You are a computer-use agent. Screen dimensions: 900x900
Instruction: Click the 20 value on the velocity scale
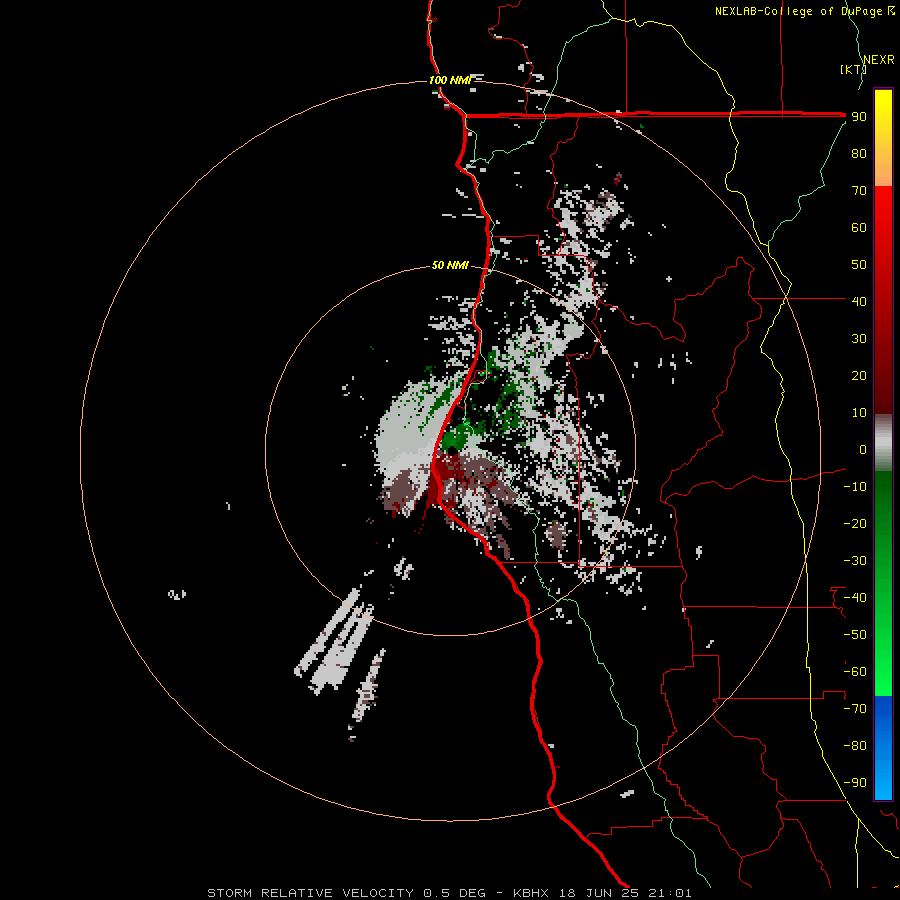pos(859,375)
